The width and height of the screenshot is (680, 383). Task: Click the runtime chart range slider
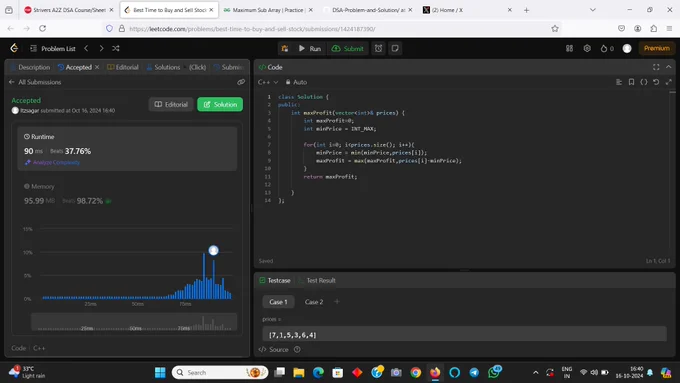[x=134, y=322]
